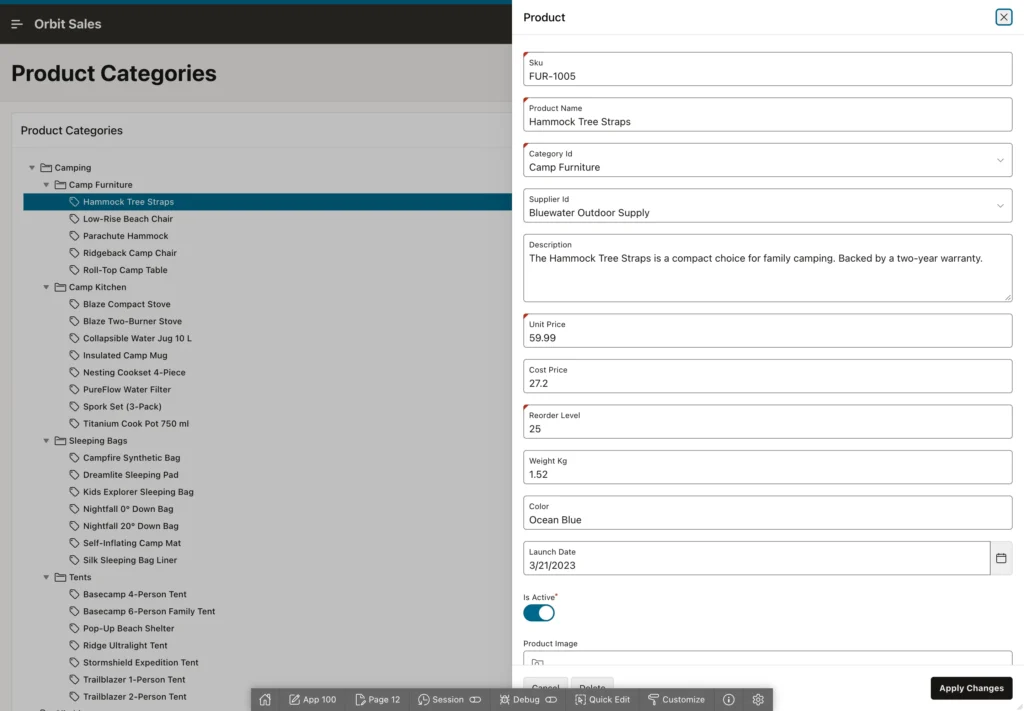Viewport: 1024px width, 711px height.
Task: Click inside the Product Name field
Action: pos(767,115)
